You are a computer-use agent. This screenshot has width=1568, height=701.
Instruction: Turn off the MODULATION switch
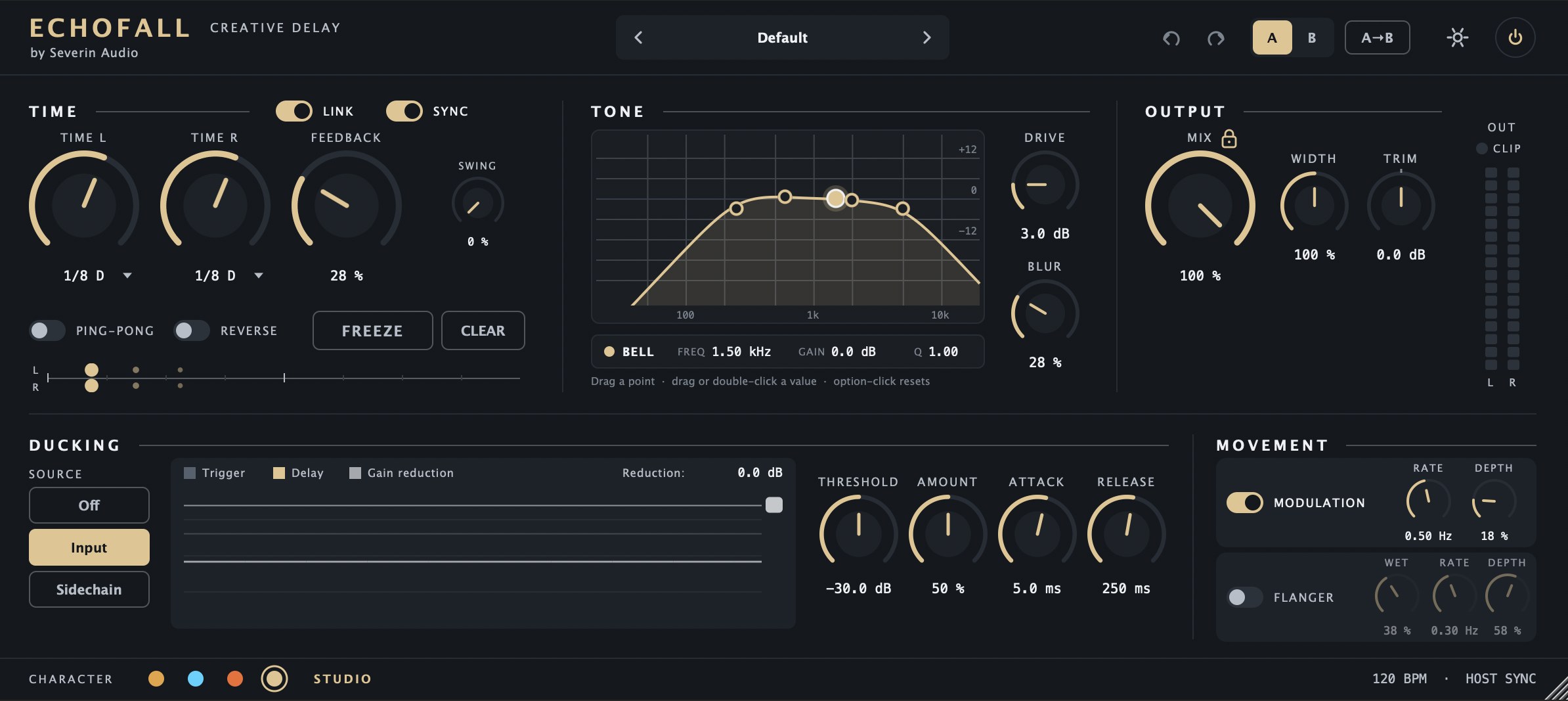[x=1245, y=503]
